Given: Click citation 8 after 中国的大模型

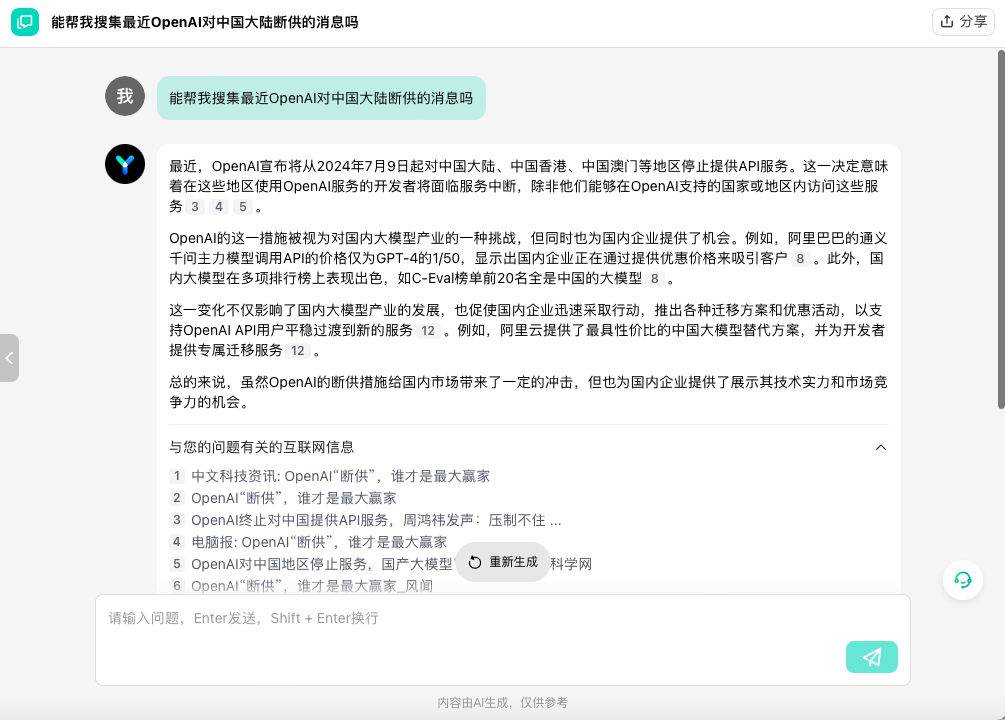Looking at the screenshot, I should click(x=654, y=278).
